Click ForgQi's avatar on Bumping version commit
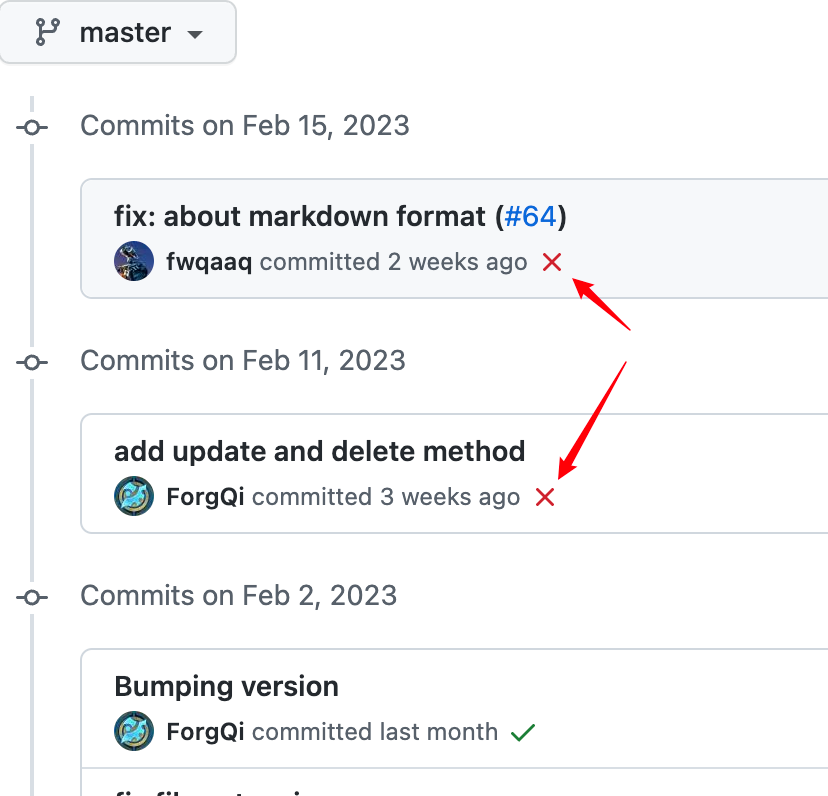This screenshot has height=796, width=828. (x=134, y=731)
